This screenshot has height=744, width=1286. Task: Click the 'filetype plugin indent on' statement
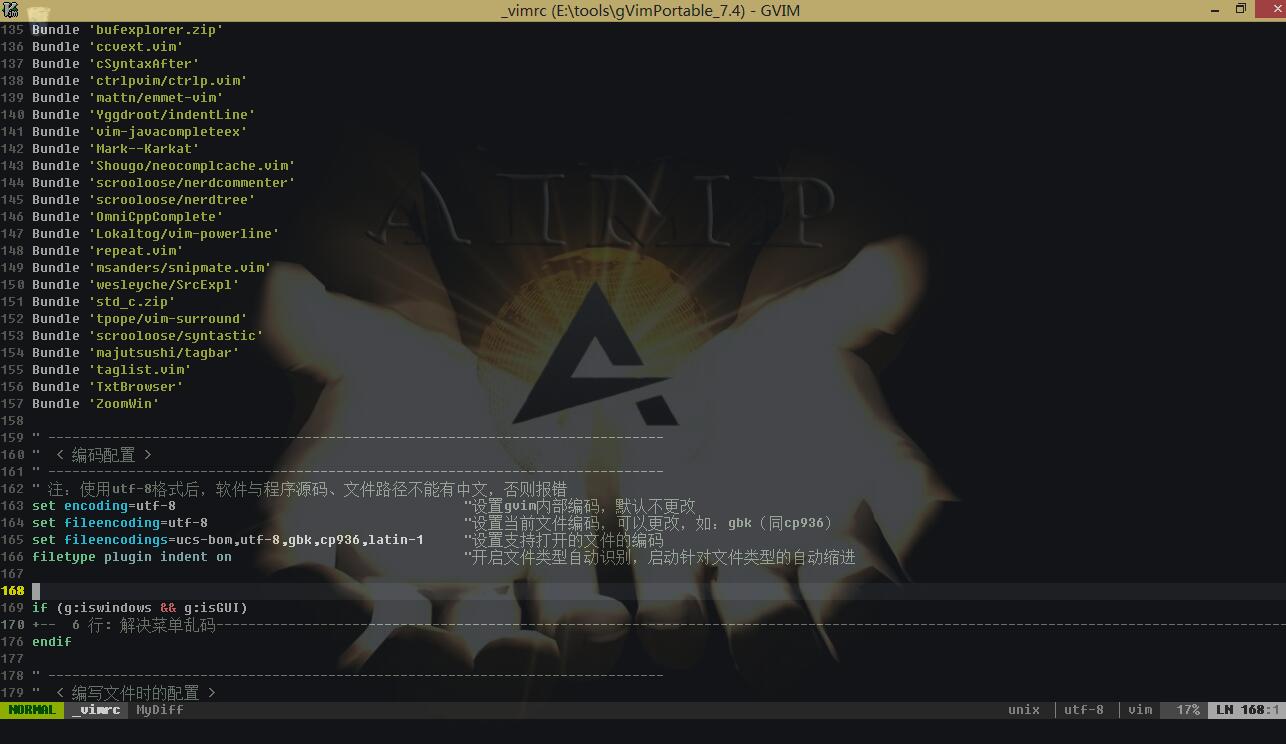pos(132,557)
